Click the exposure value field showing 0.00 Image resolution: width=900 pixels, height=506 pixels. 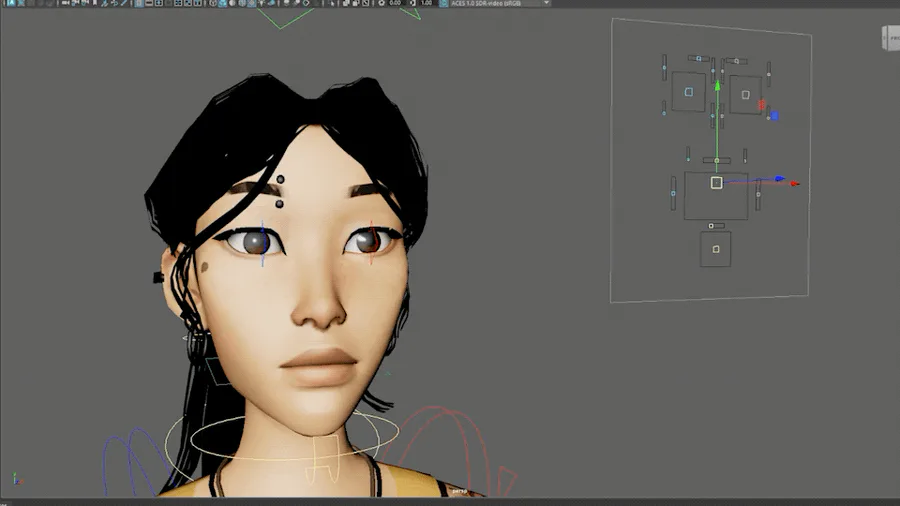[395, 3]
